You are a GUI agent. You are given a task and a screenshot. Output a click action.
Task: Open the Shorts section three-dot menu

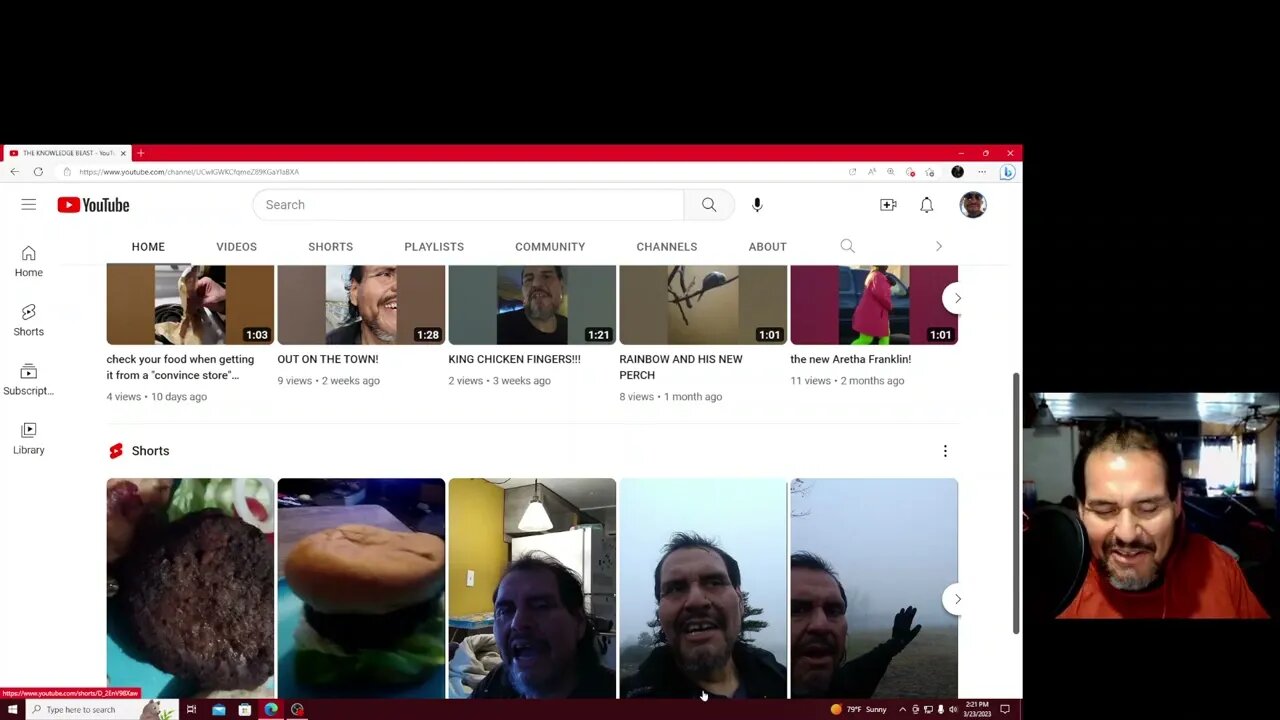coord(945,451)
